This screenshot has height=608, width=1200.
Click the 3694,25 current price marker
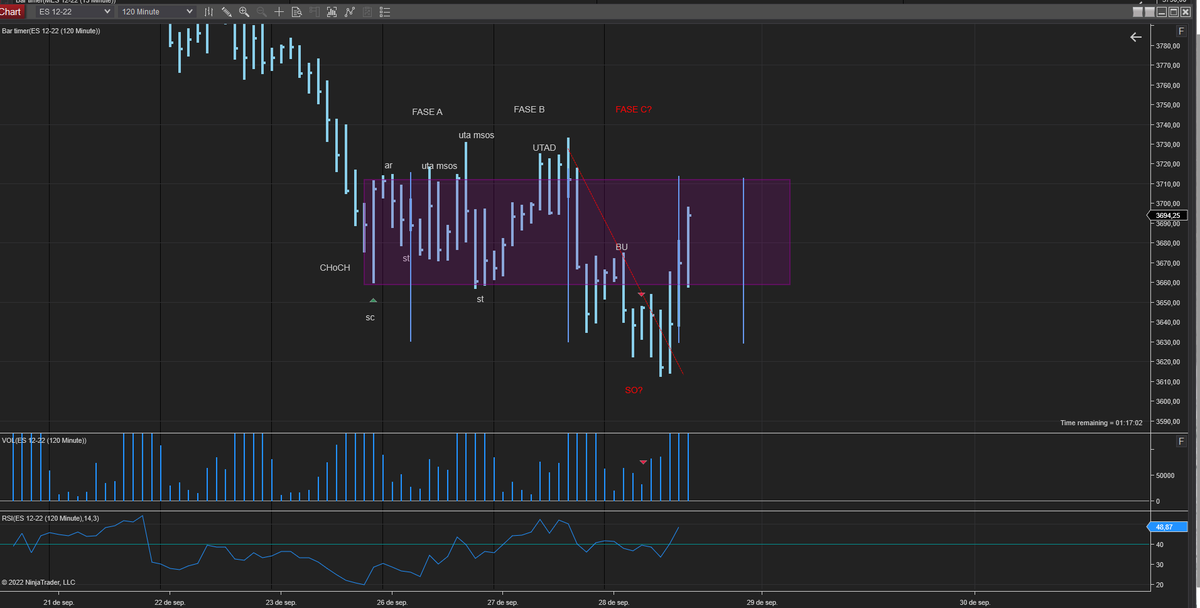pos(1170,215)
